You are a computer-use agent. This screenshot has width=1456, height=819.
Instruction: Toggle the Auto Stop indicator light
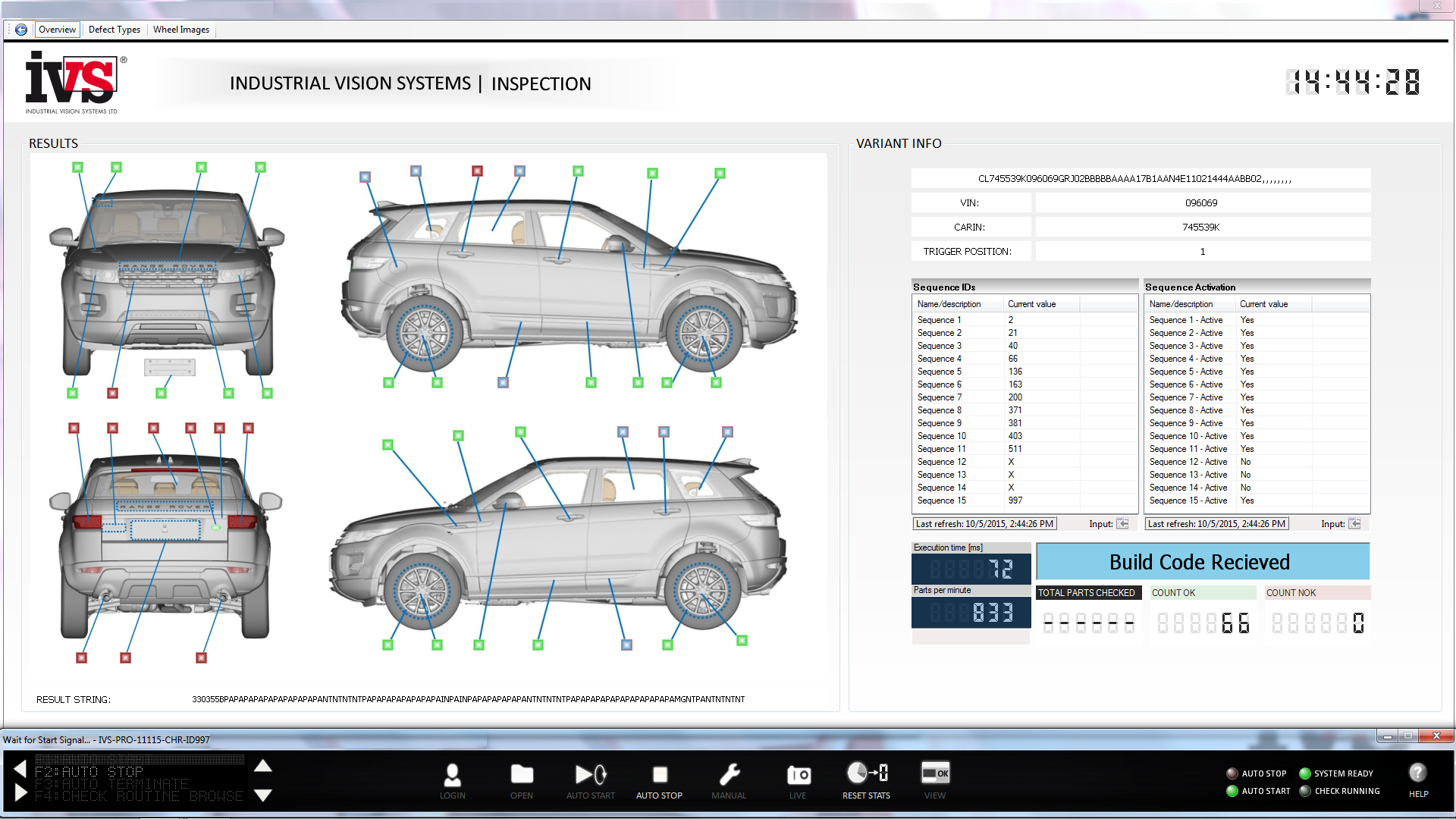pos(1232,773)
